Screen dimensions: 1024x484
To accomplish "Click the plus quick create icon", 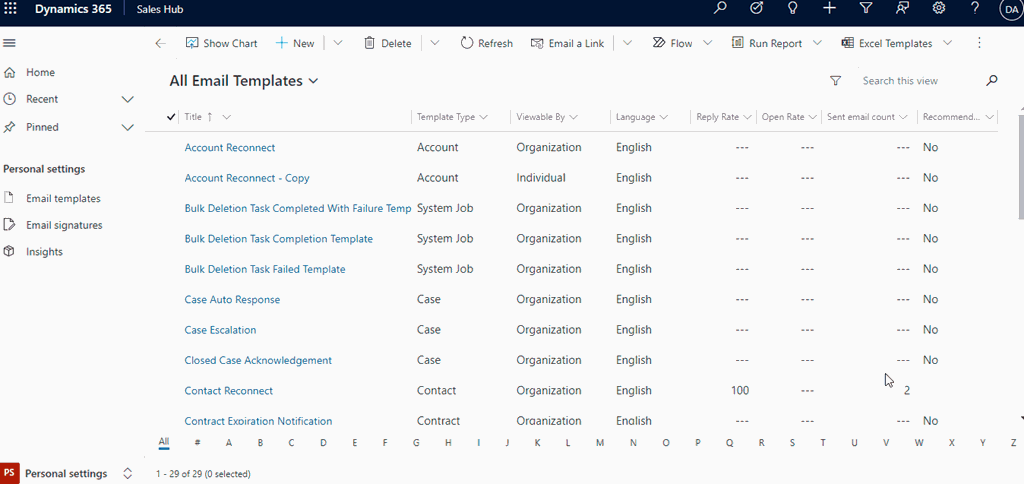I will point(829,9).
